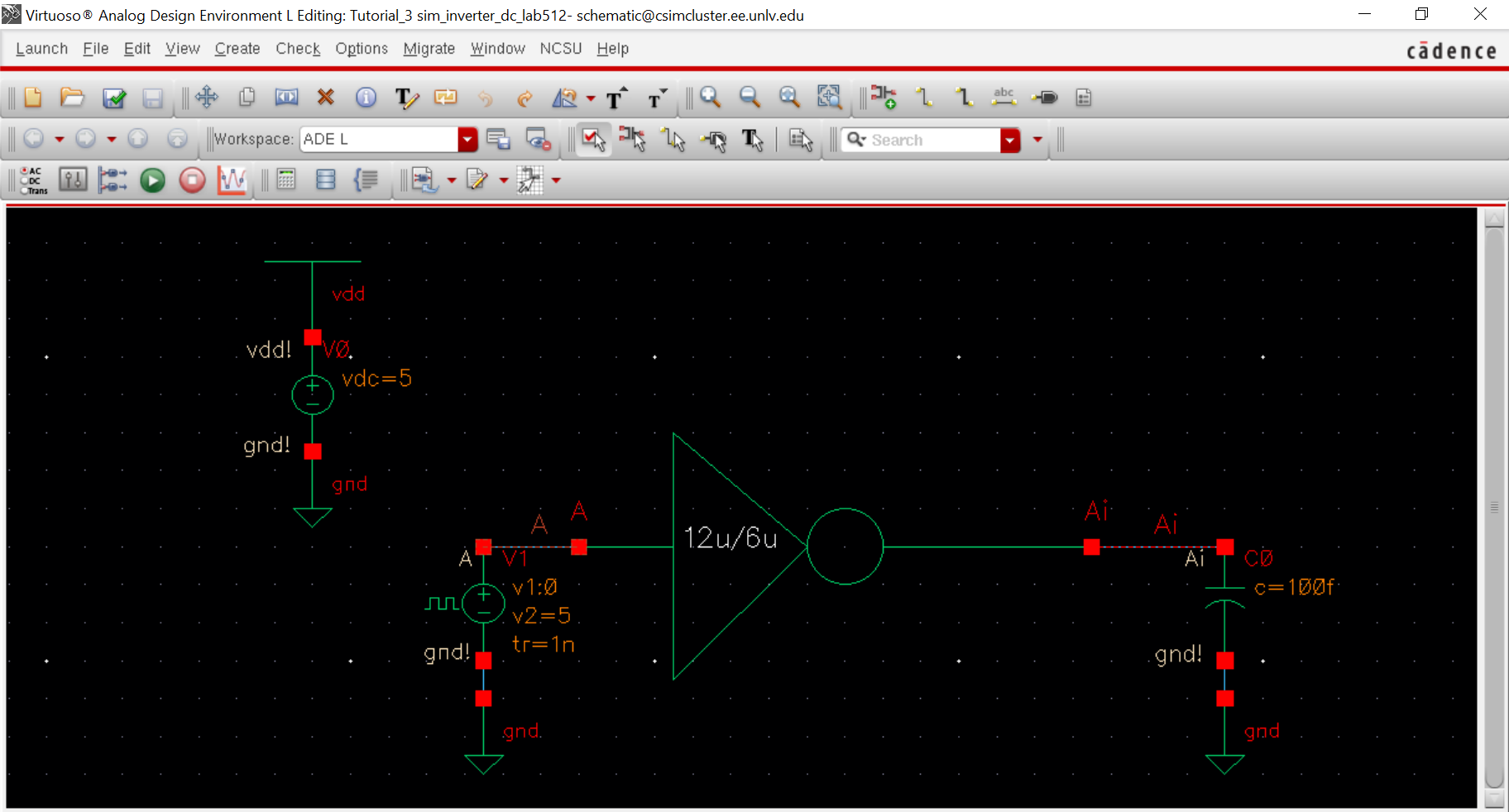The width and height of the screenshot is (1509, 812).
Task: Expand the rotate tool dropdown arrow
Action: [x=591, y=98]
